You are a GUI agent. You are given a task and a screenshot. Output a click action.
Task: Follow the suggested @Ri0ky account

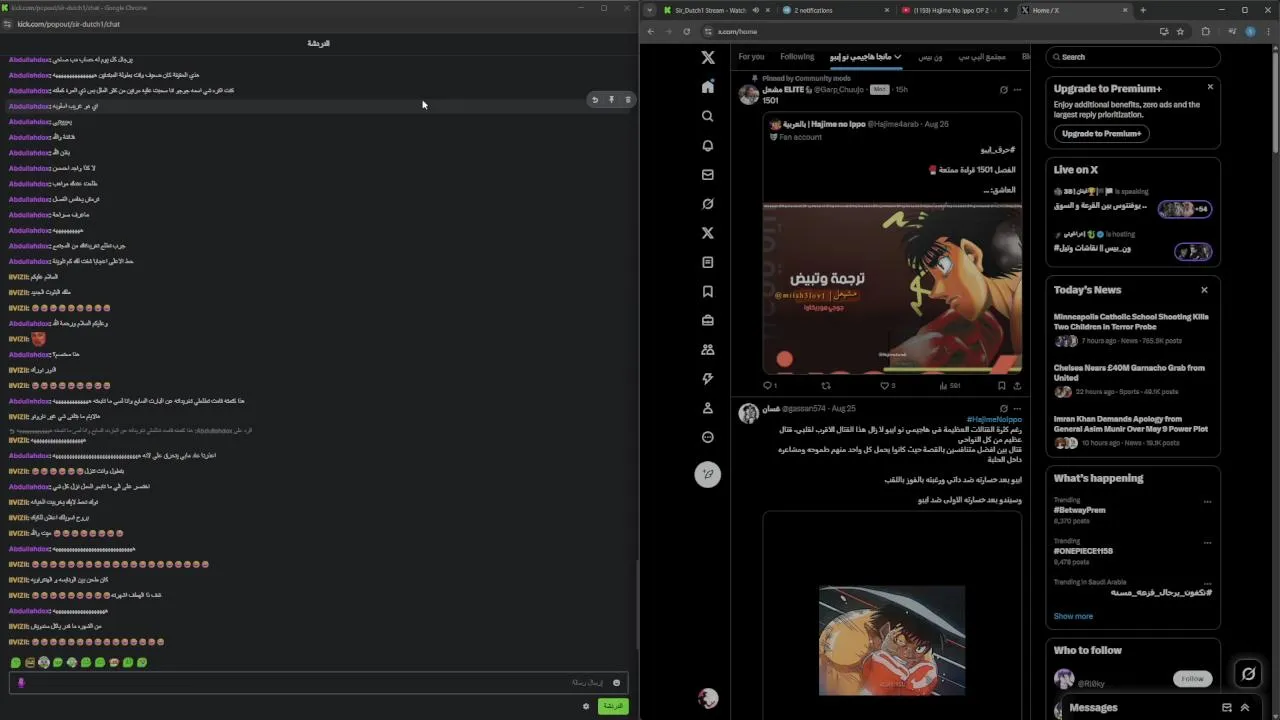click(1192, 679)
